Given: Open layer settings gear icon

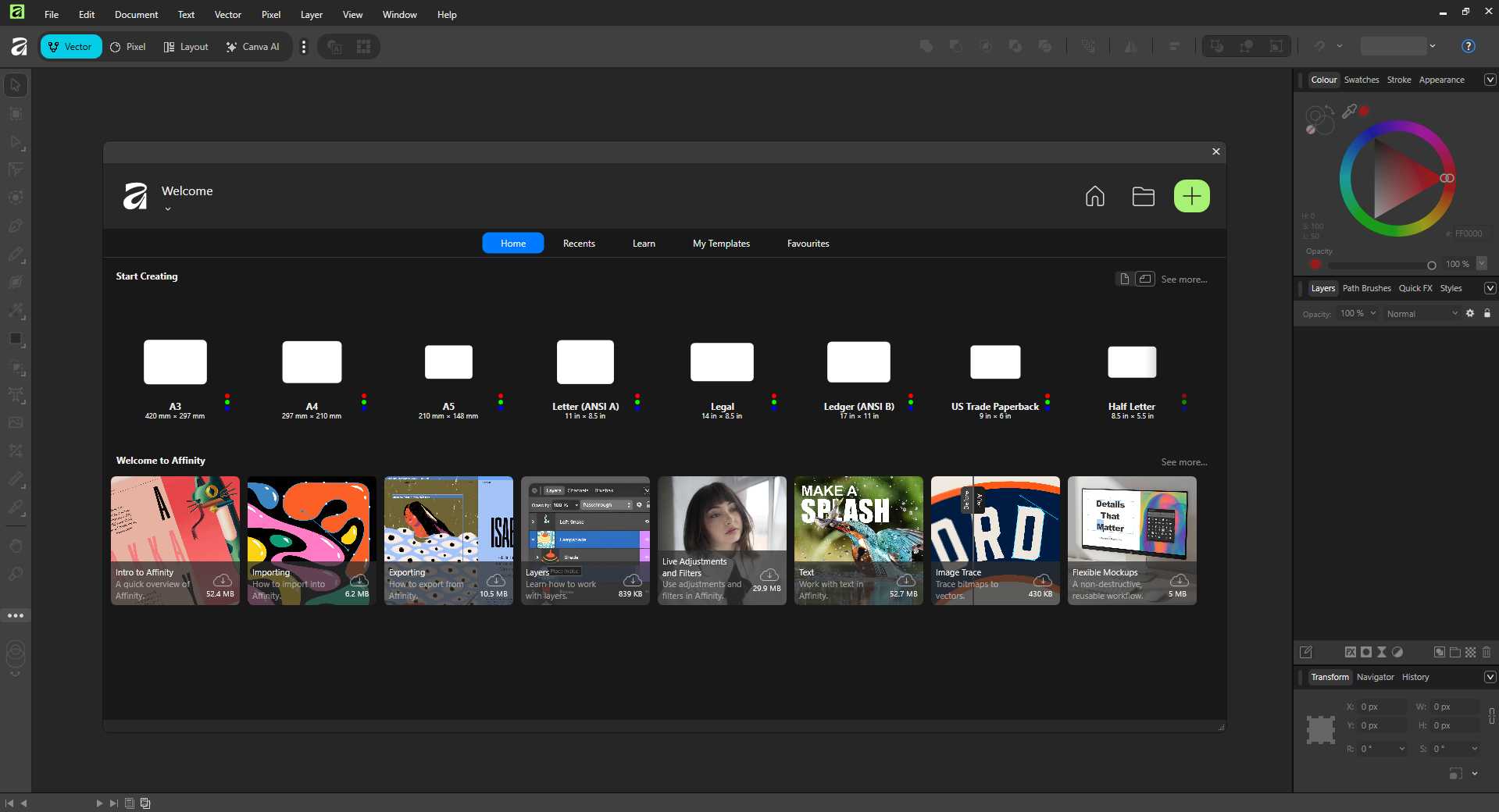Looking at the screenshot, I should point(1470,313).
